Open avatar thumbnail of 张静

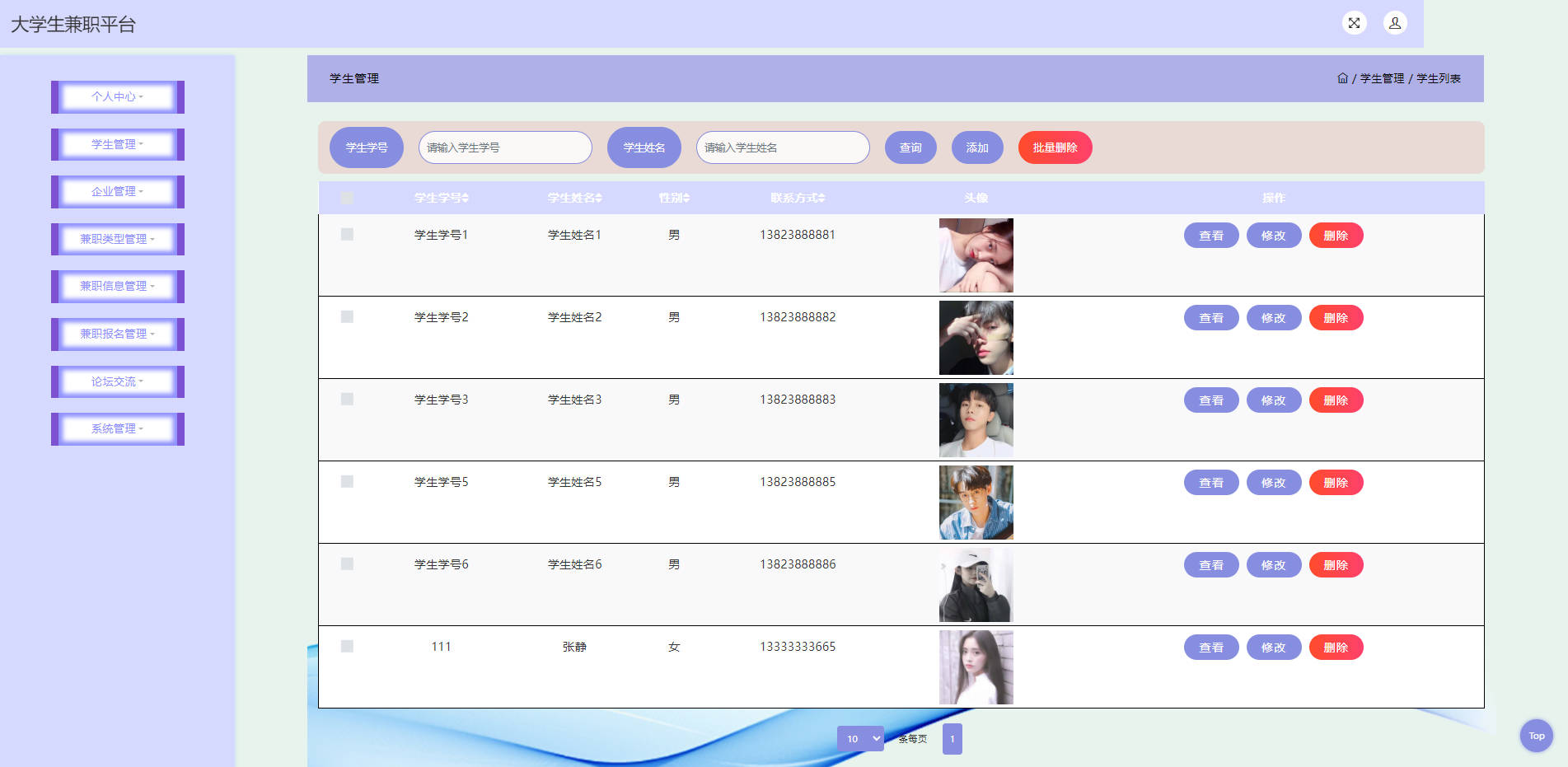tap(976, 667)
